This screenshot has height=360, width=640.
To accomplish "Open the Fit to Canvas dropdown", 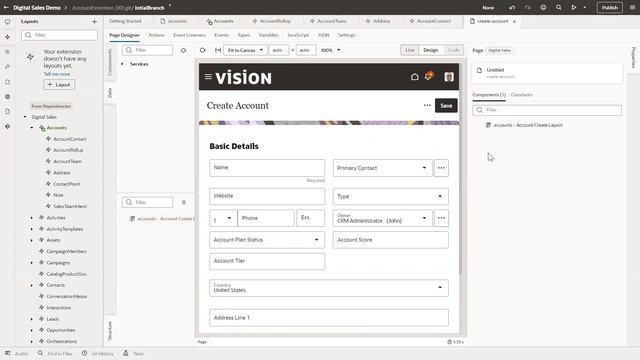I will click(x=245, y=50).
